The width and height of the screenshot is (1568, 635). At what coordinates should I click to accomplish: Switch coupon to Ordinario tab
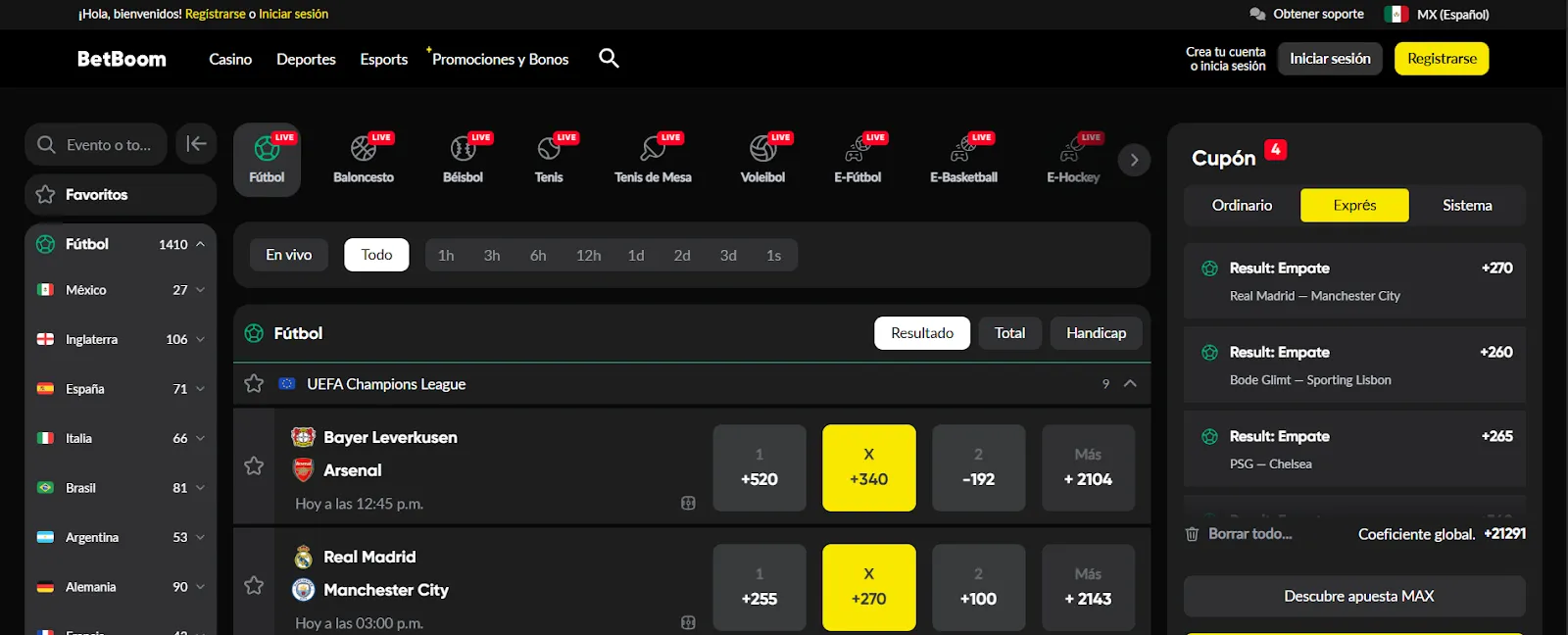coord(1242,205)
